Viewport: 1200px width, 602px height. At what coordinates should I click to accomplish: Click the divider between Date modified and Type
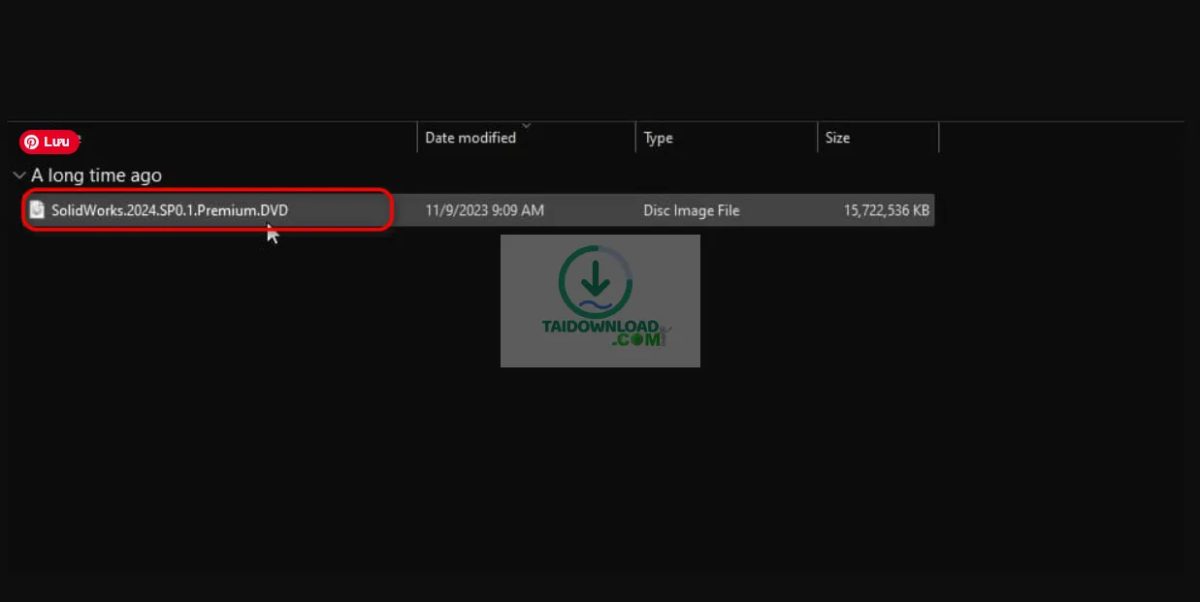click(635, 138)
